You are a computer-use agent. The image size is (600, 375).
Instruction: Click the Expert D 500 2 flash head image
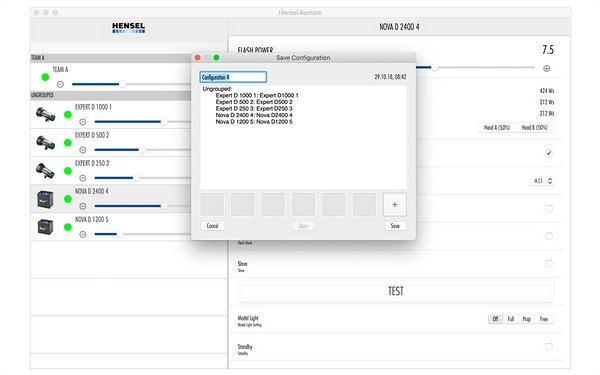pyautogui.click(x=46, y=143)
